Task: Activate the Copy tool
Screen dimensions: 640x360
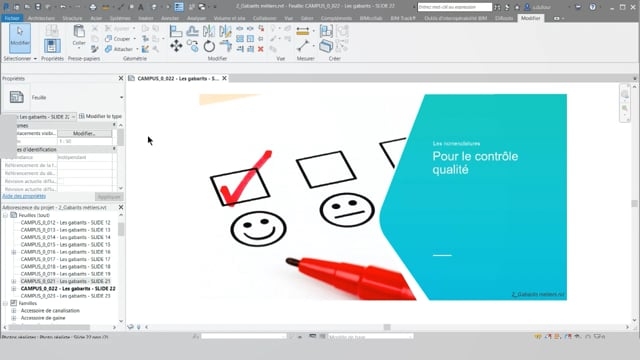Action: coord(193,46)
